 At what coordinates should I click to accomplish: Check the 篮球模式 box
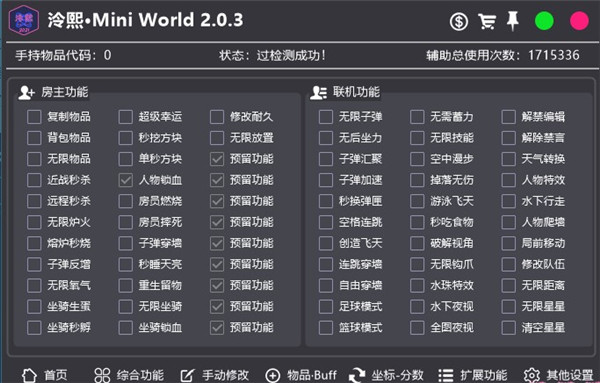[326, 327]
